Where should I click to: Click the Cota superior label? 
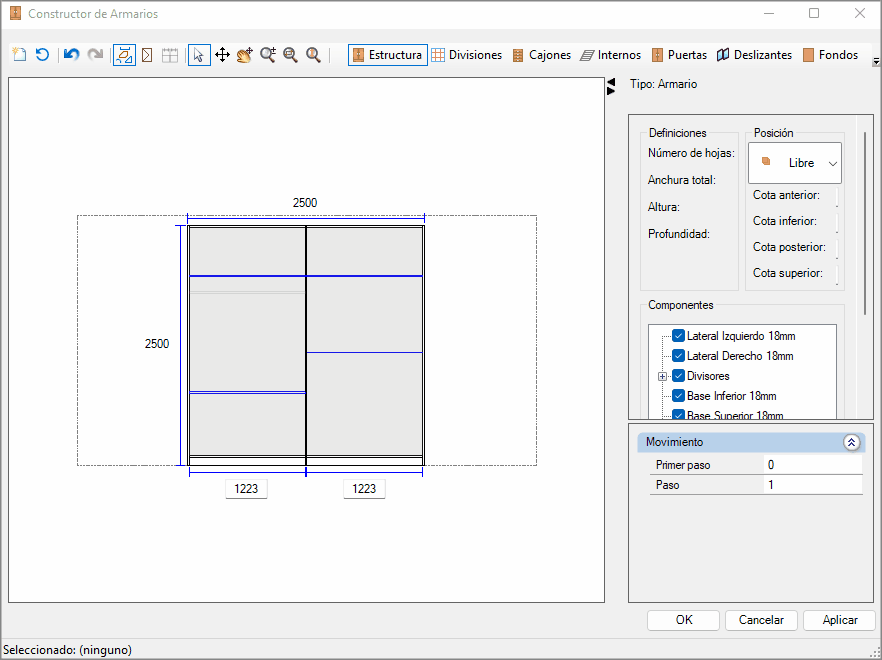tap(788, 273)
